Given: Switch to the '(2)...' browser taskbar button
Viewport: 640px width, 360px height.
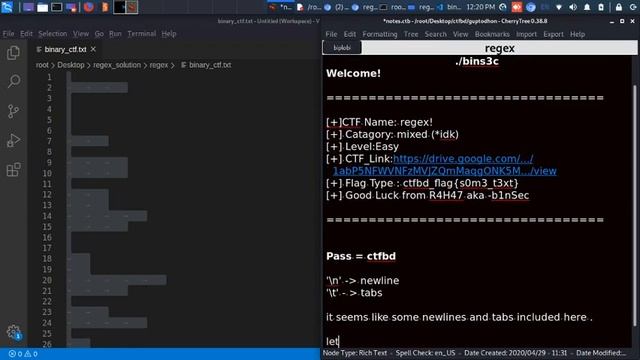Looking at the screenshot, I should pos(337,7).
